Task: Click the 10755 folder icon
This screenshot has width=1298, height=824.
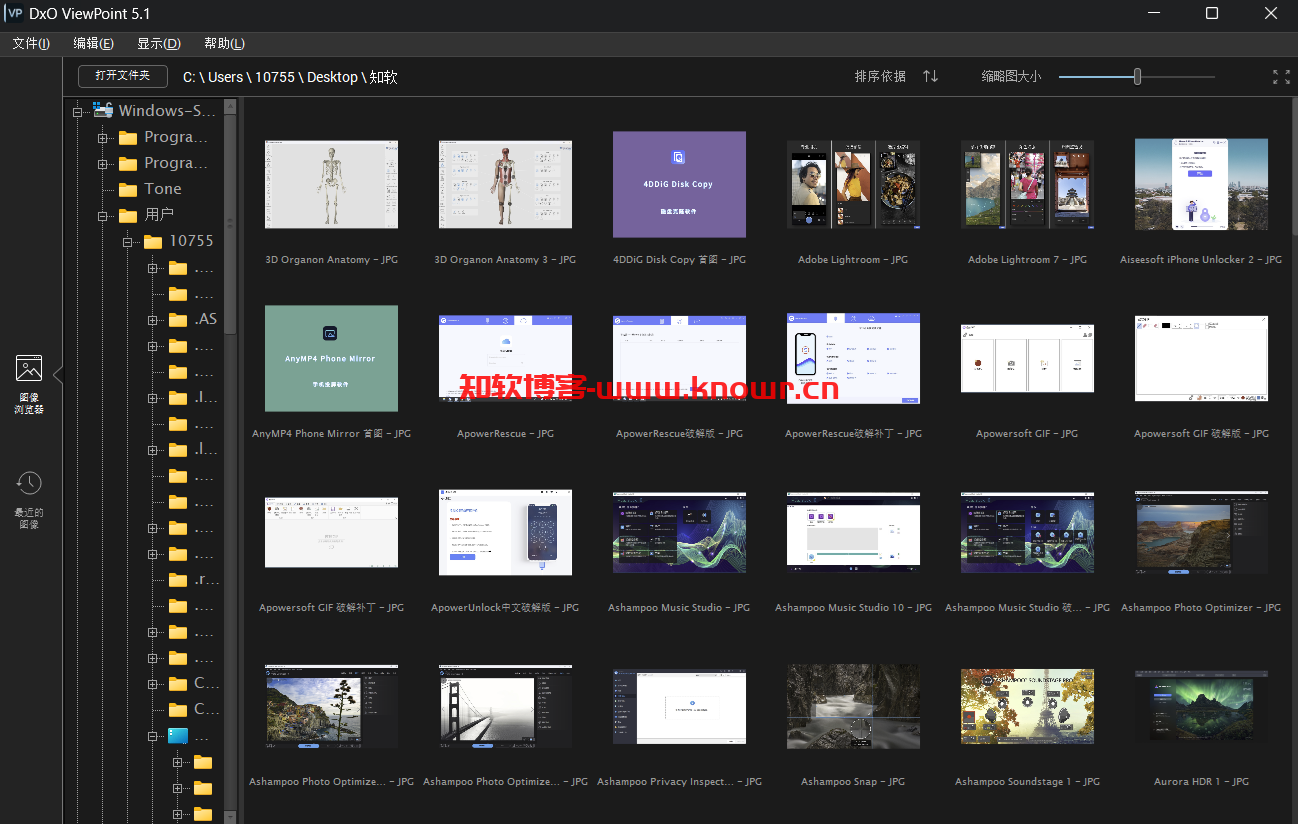Action: coord(153,241)
